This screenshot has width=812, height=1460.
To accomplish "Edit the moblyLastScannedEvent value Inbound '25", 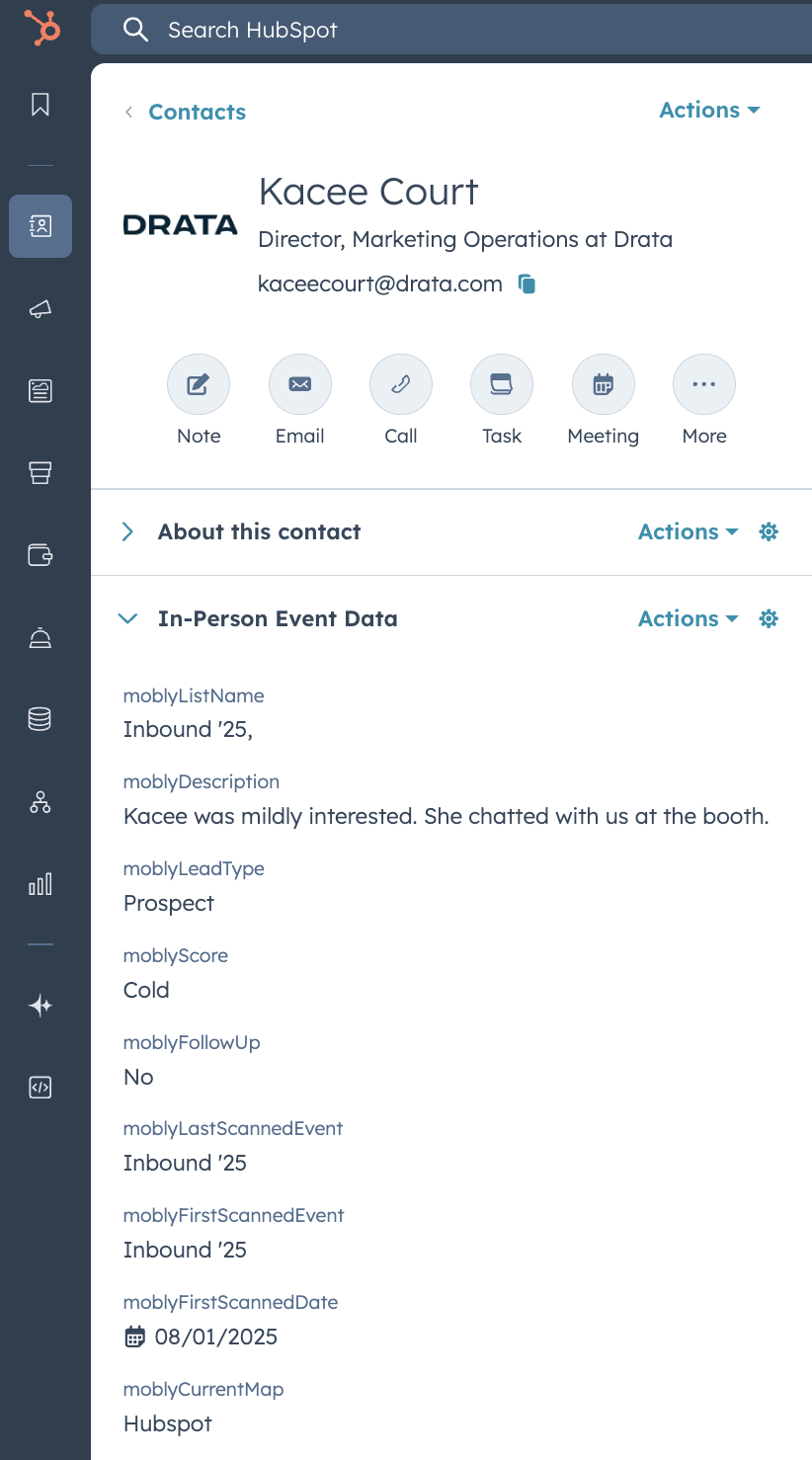I will point(185,1164).
